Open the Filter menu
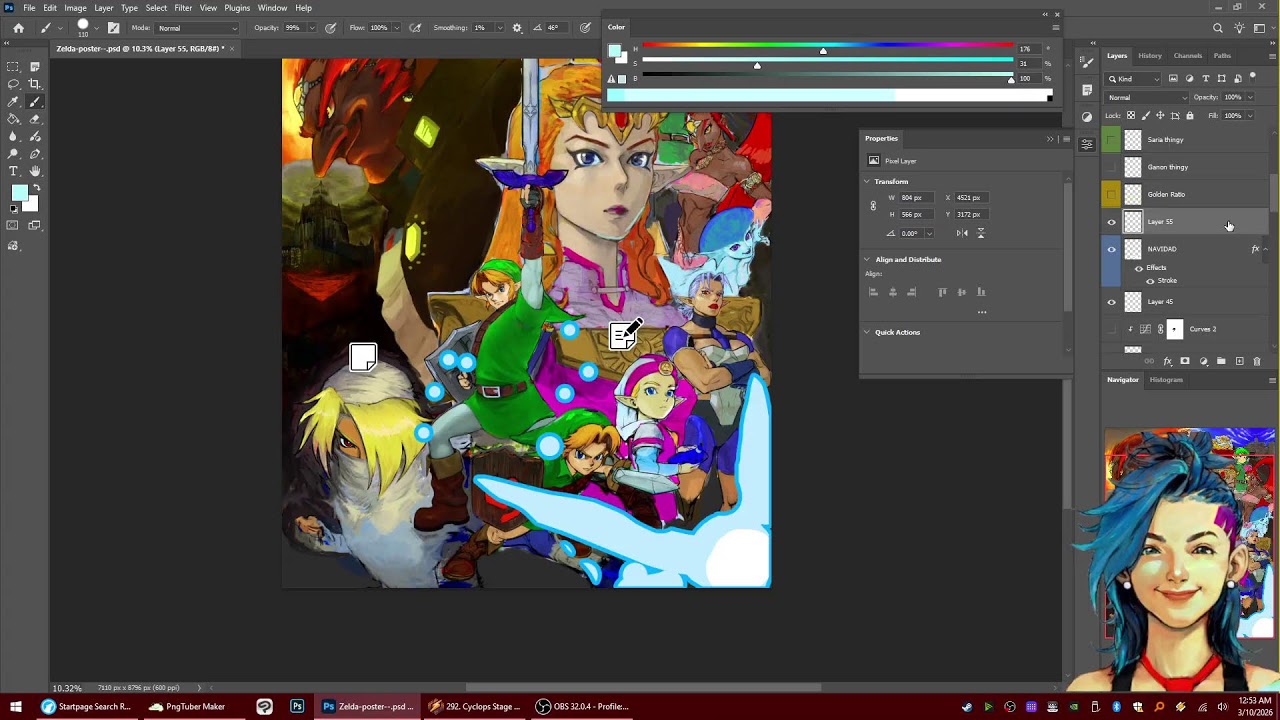 (x=183, y=8)
